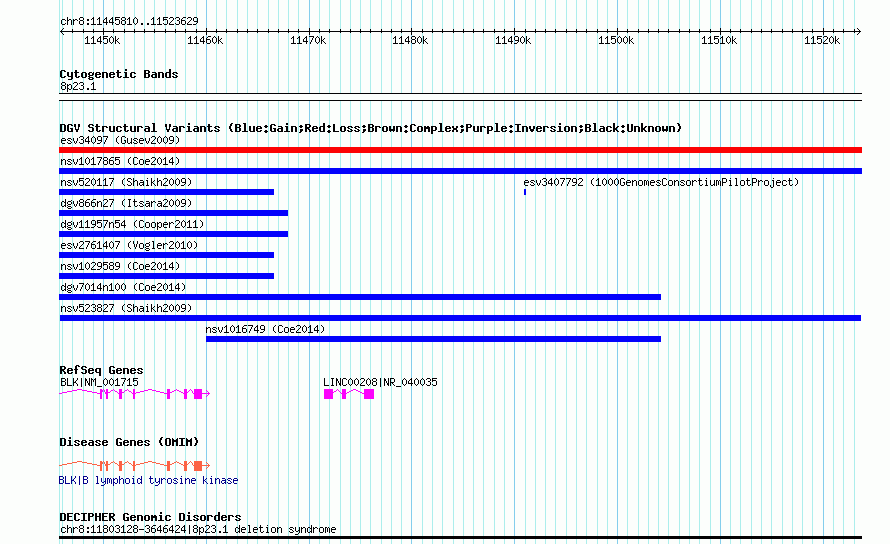The height and width of the screenshot is (544, 890).
Task: Open nsv523827 (Shaikh2009) label
Action: (x=126, y=308)
